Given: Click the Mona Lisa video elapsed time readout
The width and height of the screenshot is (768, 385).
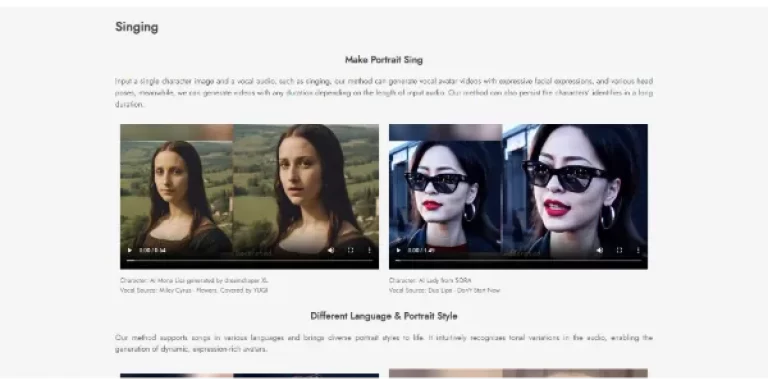Looking at the screenshot, I should pyautogui.click(x=152, y=250).
